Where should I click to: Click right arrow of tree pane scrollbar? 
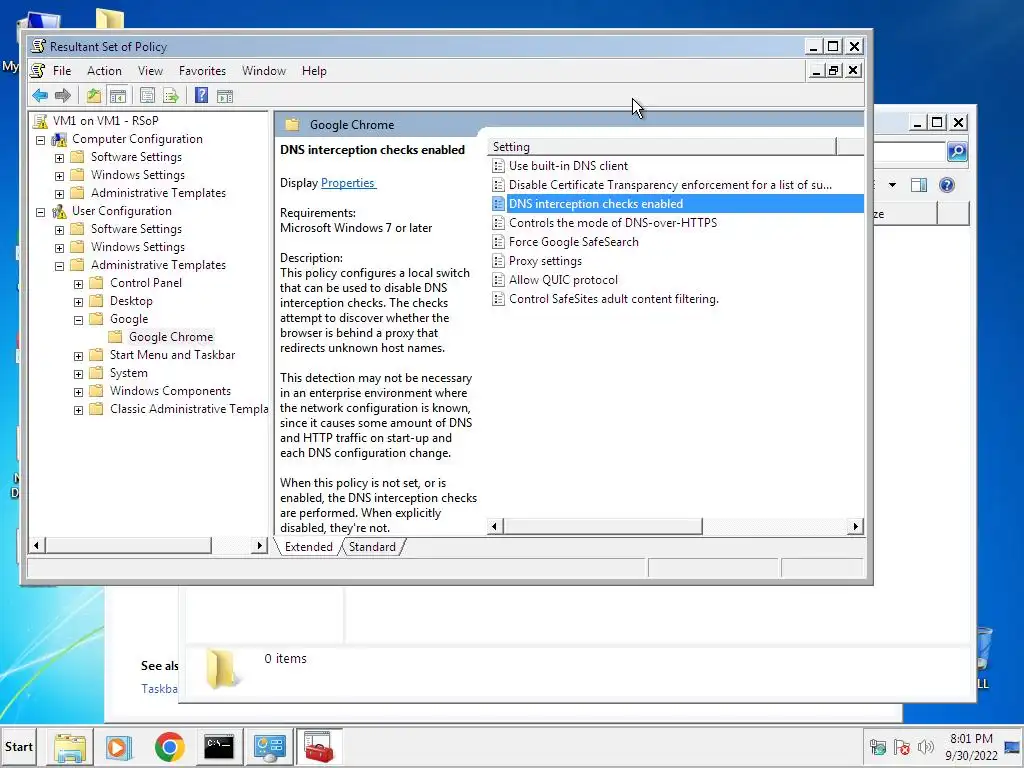coord(259,545)
